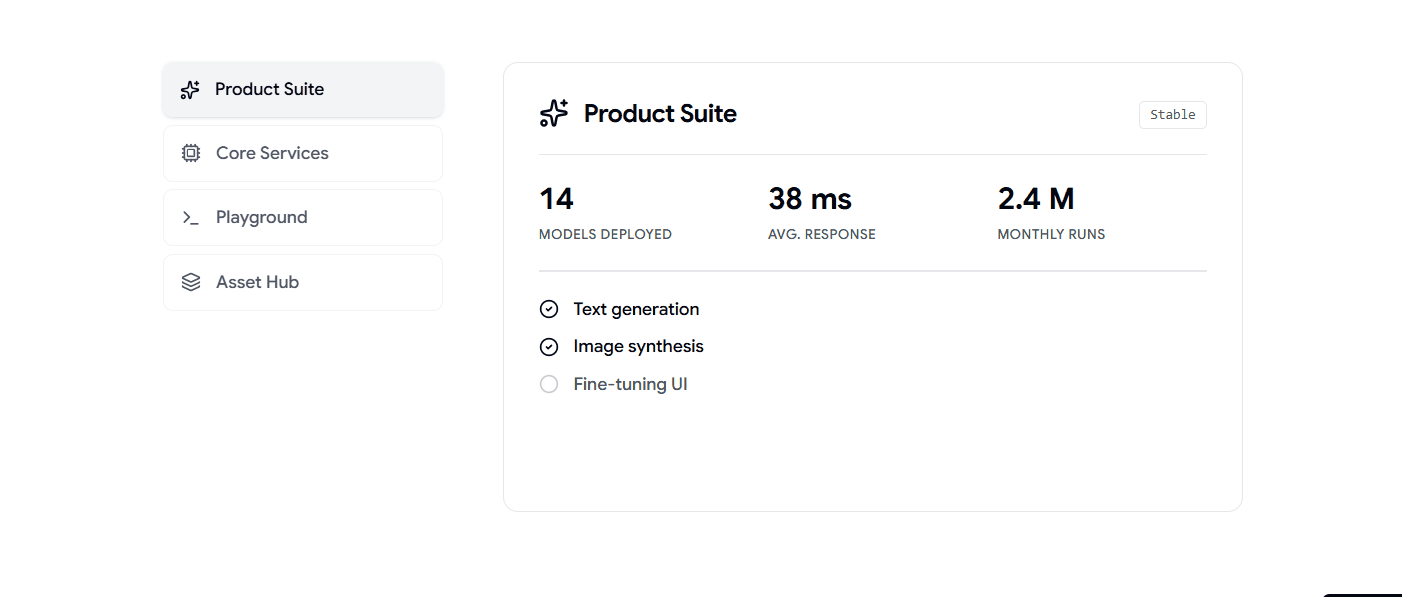Viewport: 1402px width, 597px height.
Task: Select the Product Suite sidebar tab
Action: (x=303, y=90)
